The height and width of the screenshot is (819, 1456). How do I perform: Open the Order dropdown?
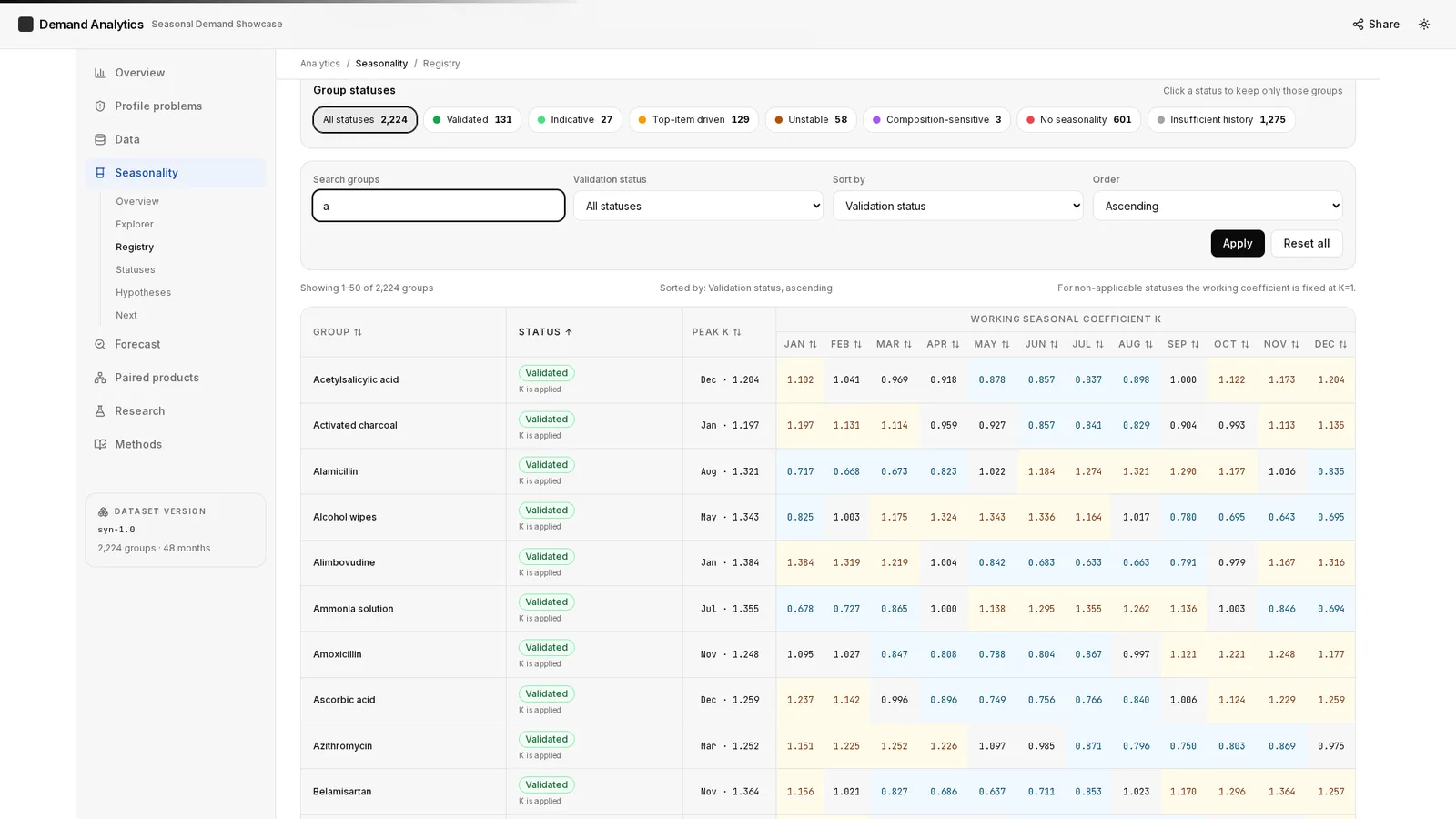click(x=1218, y=206)
